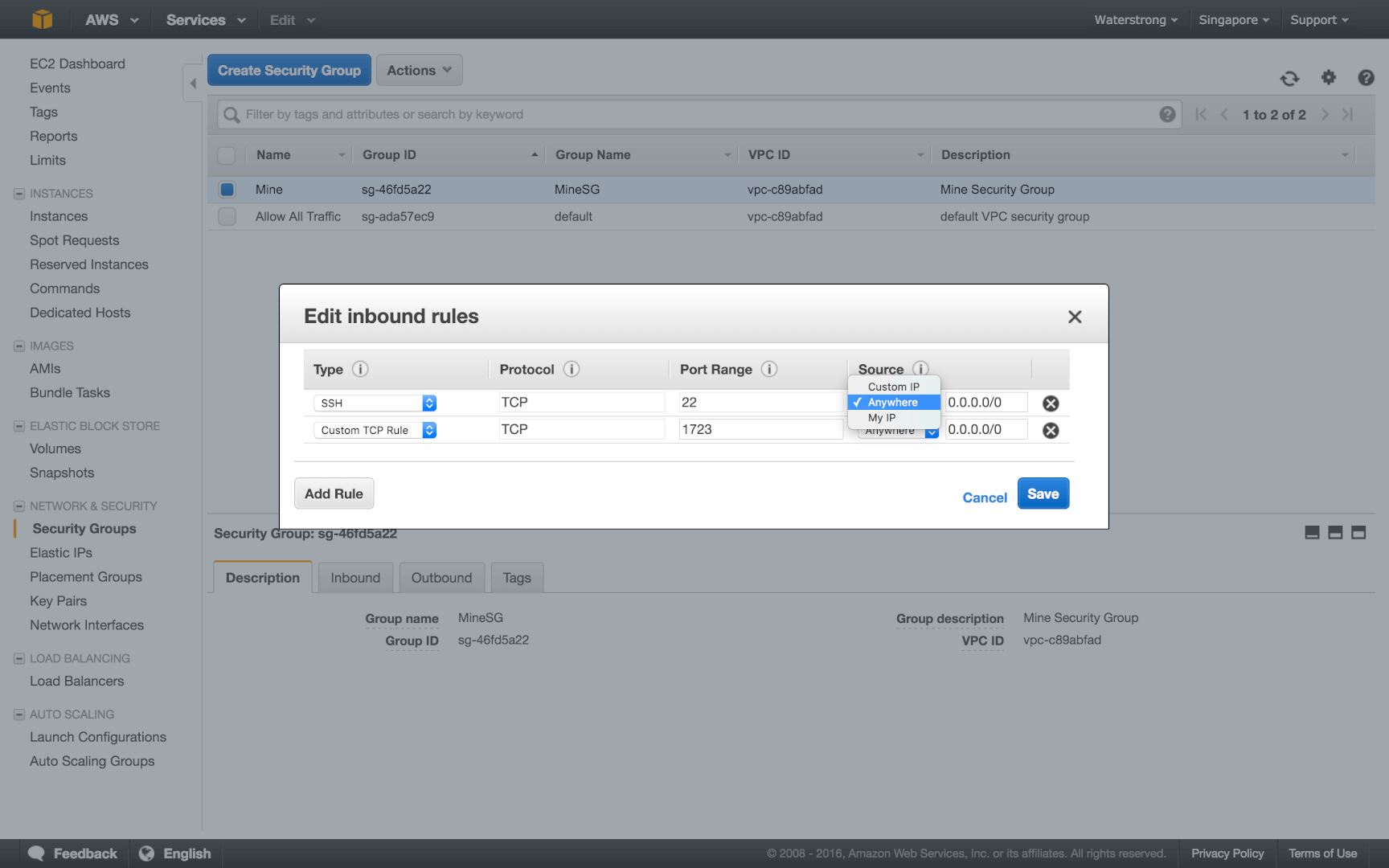Open the Custom TCP Rule type dropdown
1389x868 pixels.
point(375,430)
